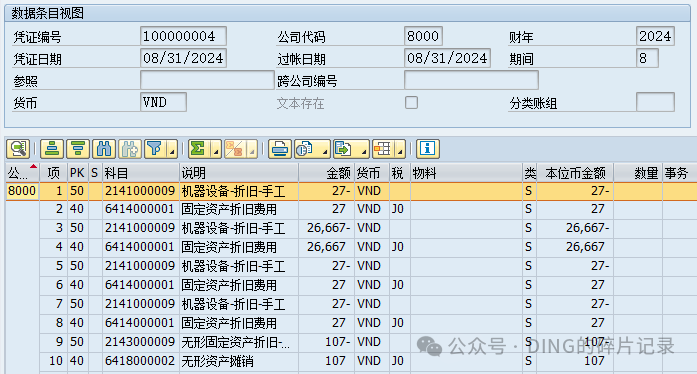Select description 固定资产折旧费用 in item 4

[x=239, y=247]
